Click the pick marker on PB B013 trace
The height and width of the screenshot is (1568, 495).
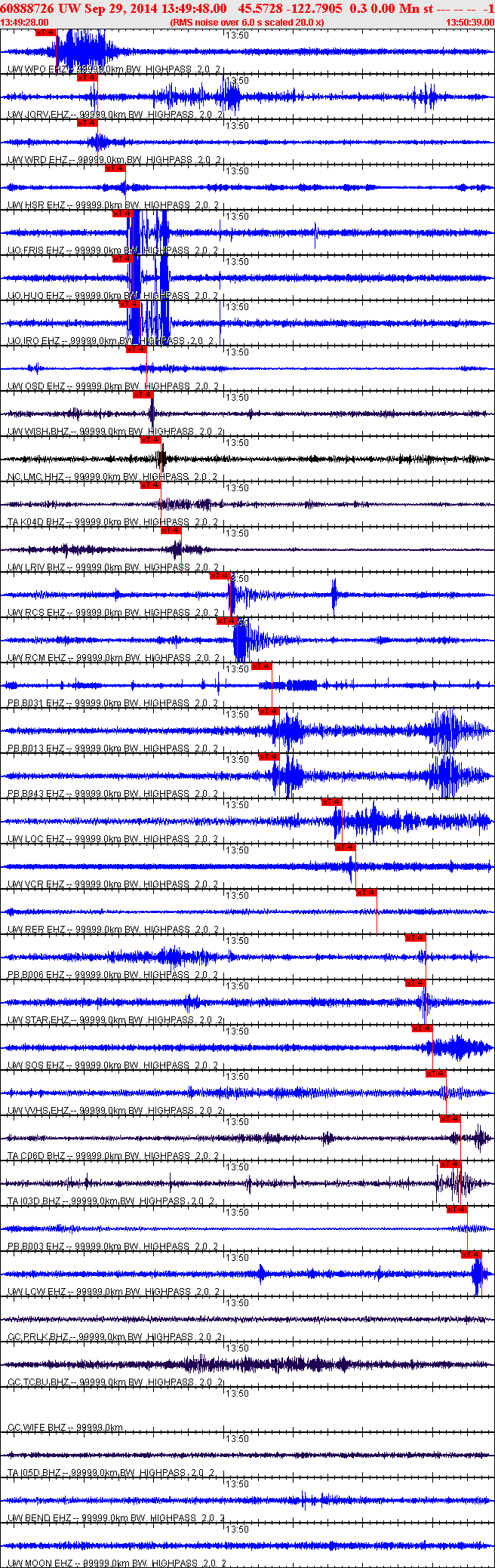click(x=269, y=712)
